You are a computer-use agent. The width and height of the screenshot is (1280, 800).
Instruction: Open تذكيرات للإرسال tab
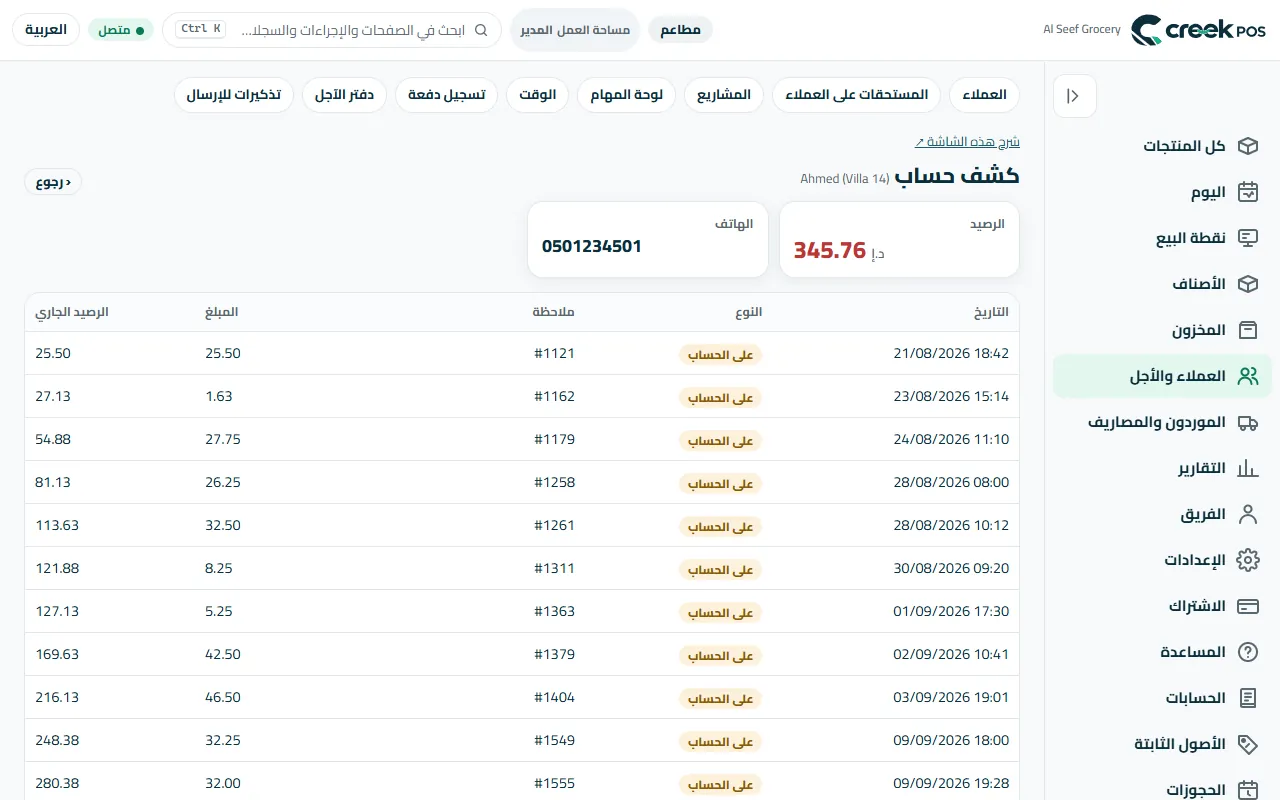[x=234, y=95]
